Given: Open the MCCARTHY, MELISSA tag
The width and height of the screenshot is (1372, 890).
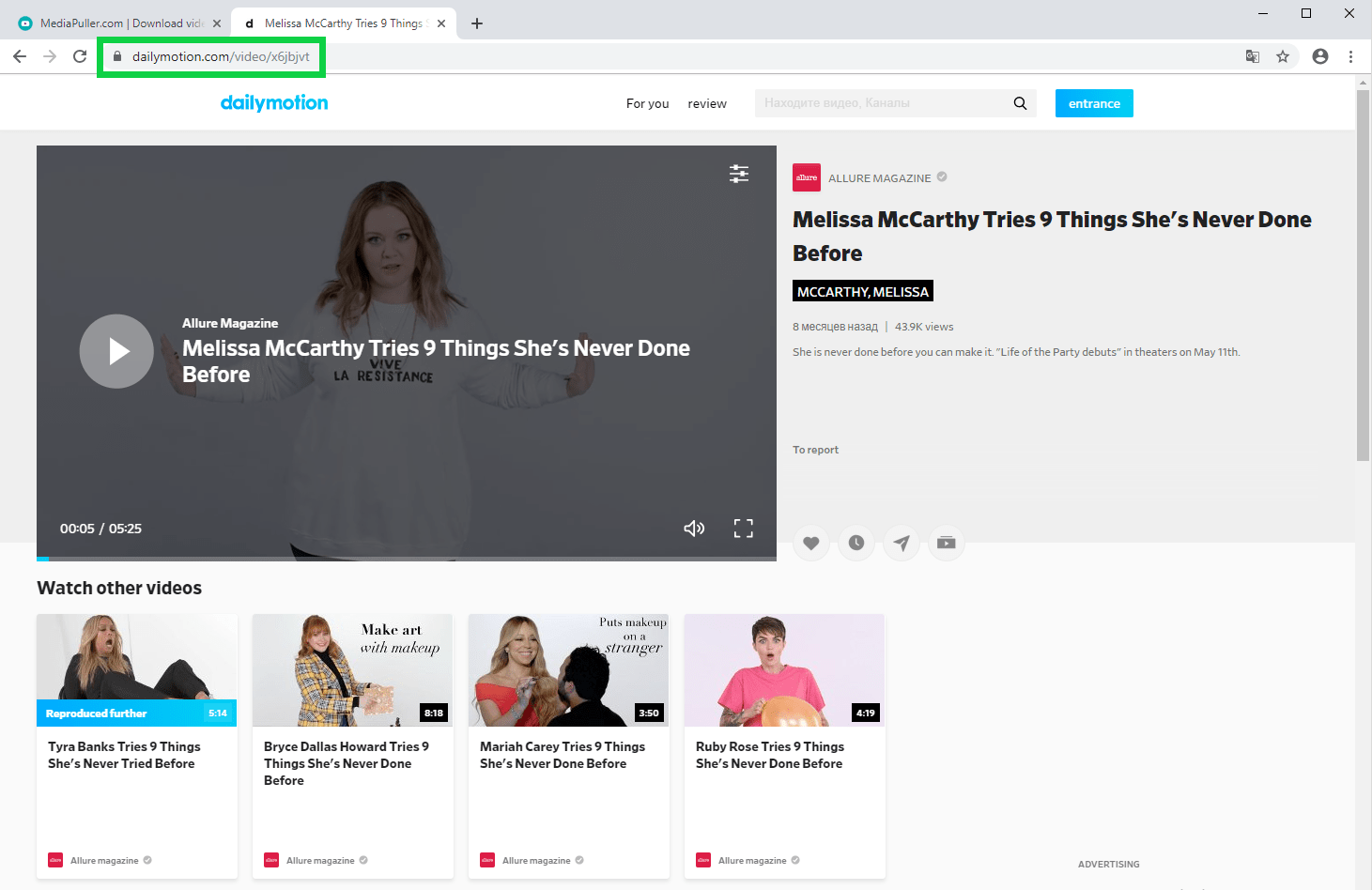Looking at the screenshot, I should [862, 292].
